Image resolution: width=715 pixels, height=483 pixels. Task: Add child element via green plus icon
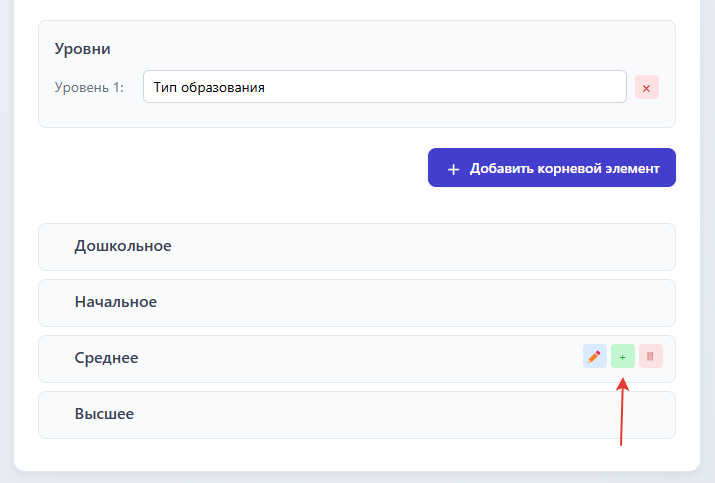(623, 356)
